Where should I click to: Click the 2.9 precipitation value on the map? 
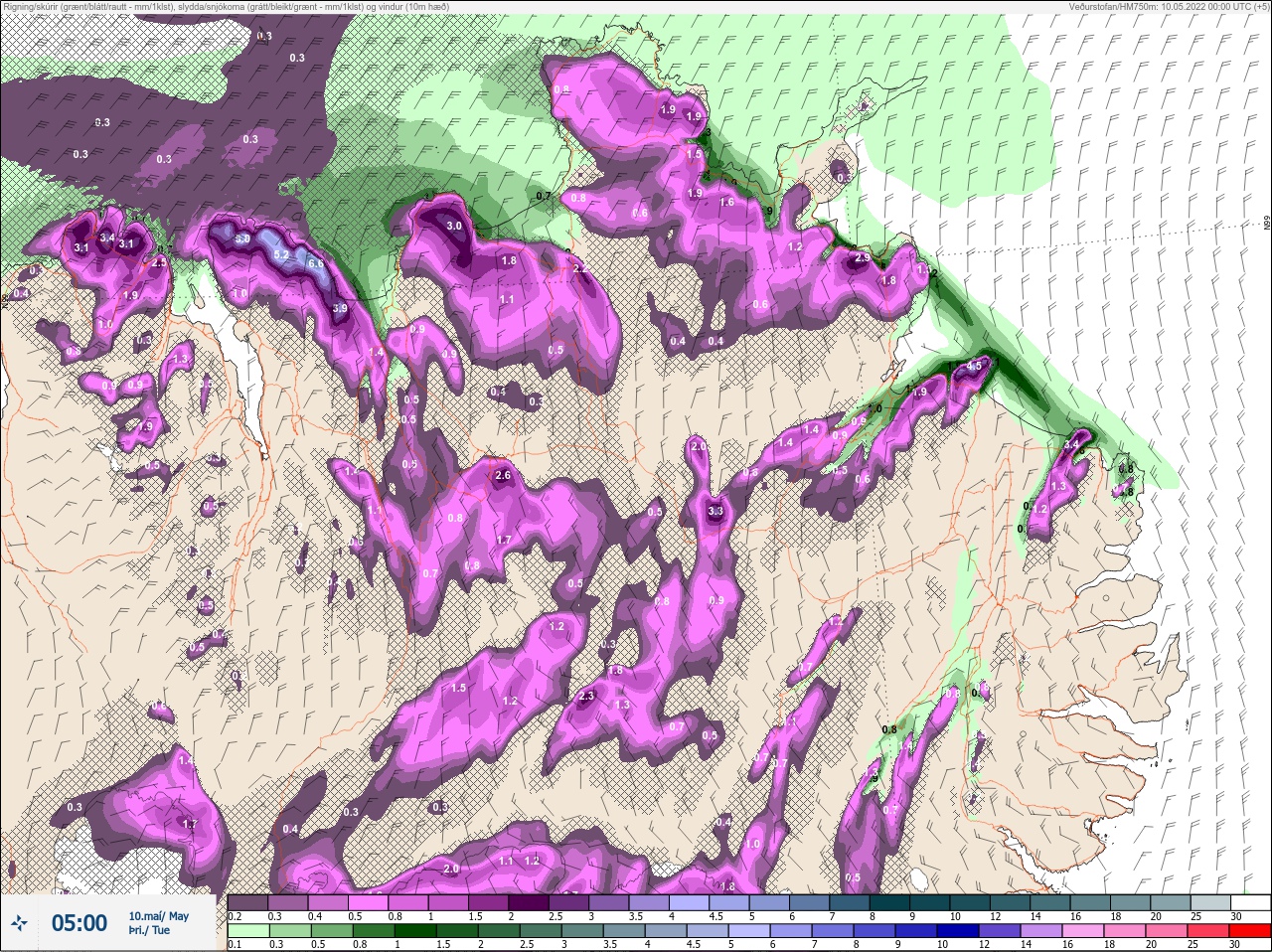coord(862,258)
